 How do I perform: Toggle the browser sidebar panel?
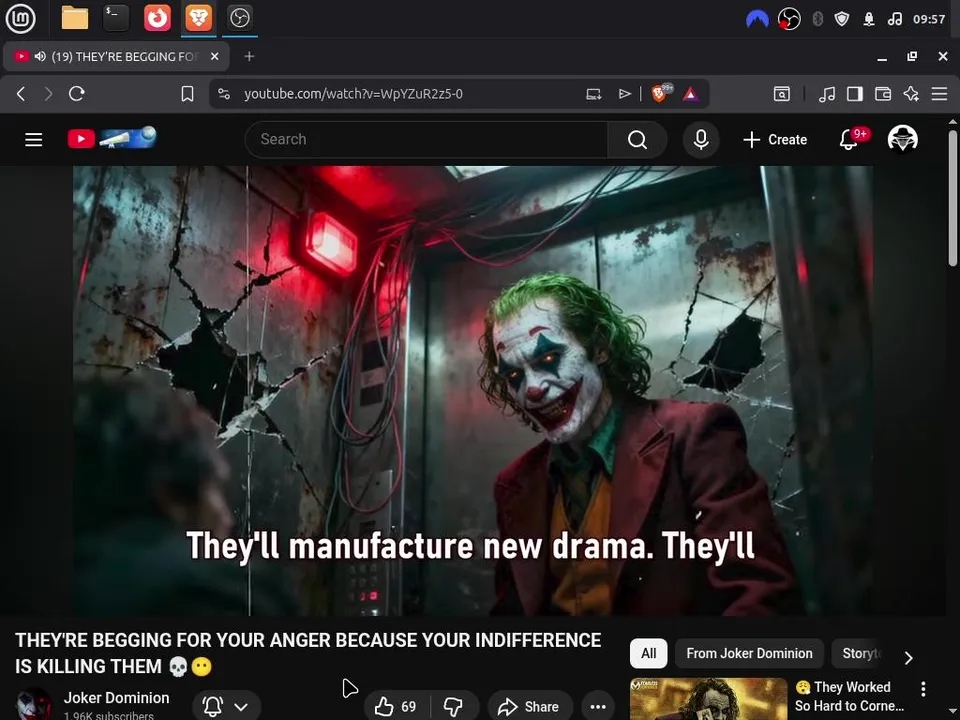pos(855,94)
